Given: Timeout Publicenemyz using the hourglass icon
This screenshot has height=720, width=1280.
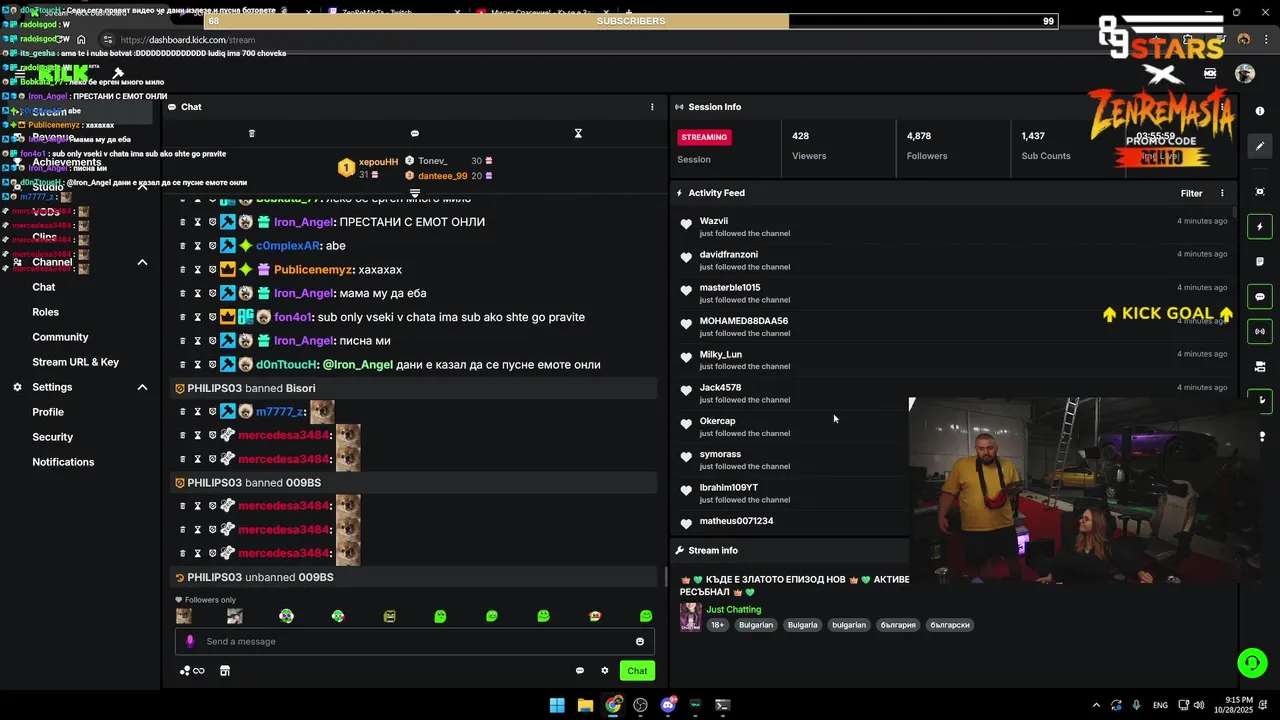Looking at the screenshot, I should point(198,270).
